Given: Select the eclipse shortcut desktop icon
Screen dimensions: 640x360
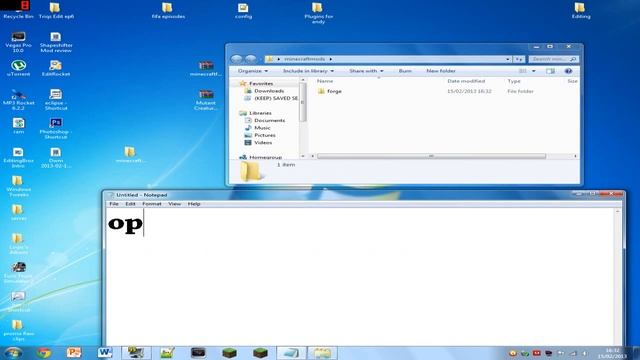Looking at the screenshot, I should pyautogui.click(x=56, y=100).
